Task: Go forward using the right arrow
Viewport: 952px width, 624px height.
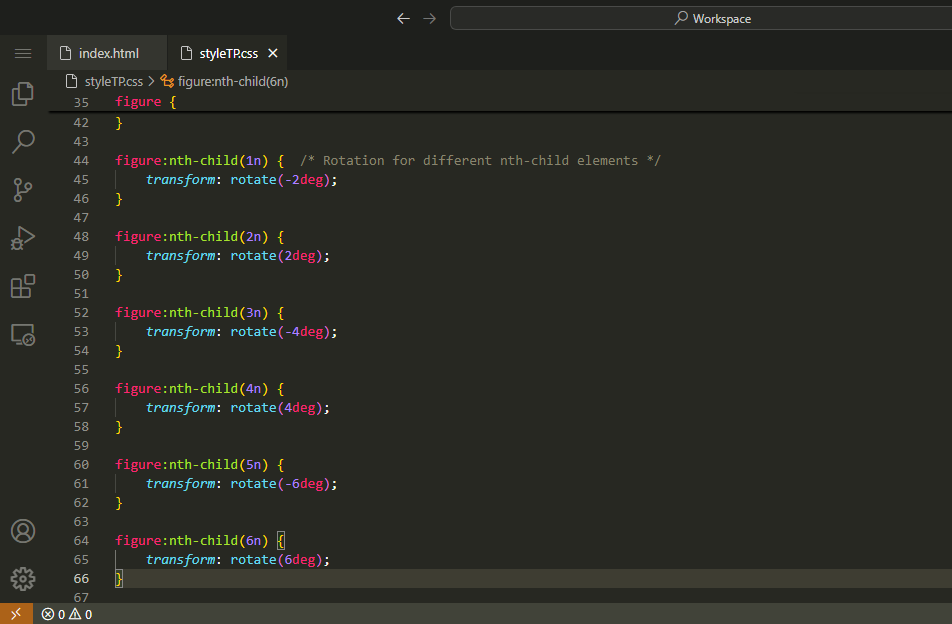Action: click(x=430, y=18)
